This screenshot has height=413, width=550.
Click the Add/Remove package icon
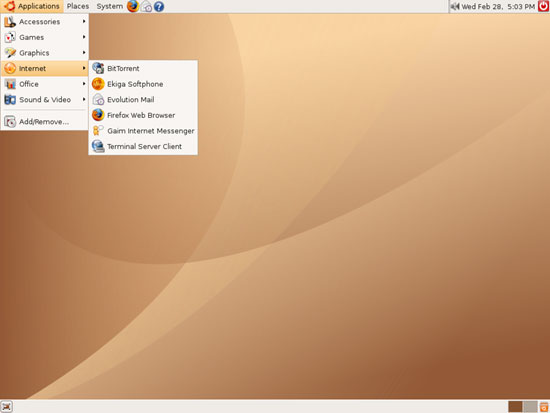point(10,122)
